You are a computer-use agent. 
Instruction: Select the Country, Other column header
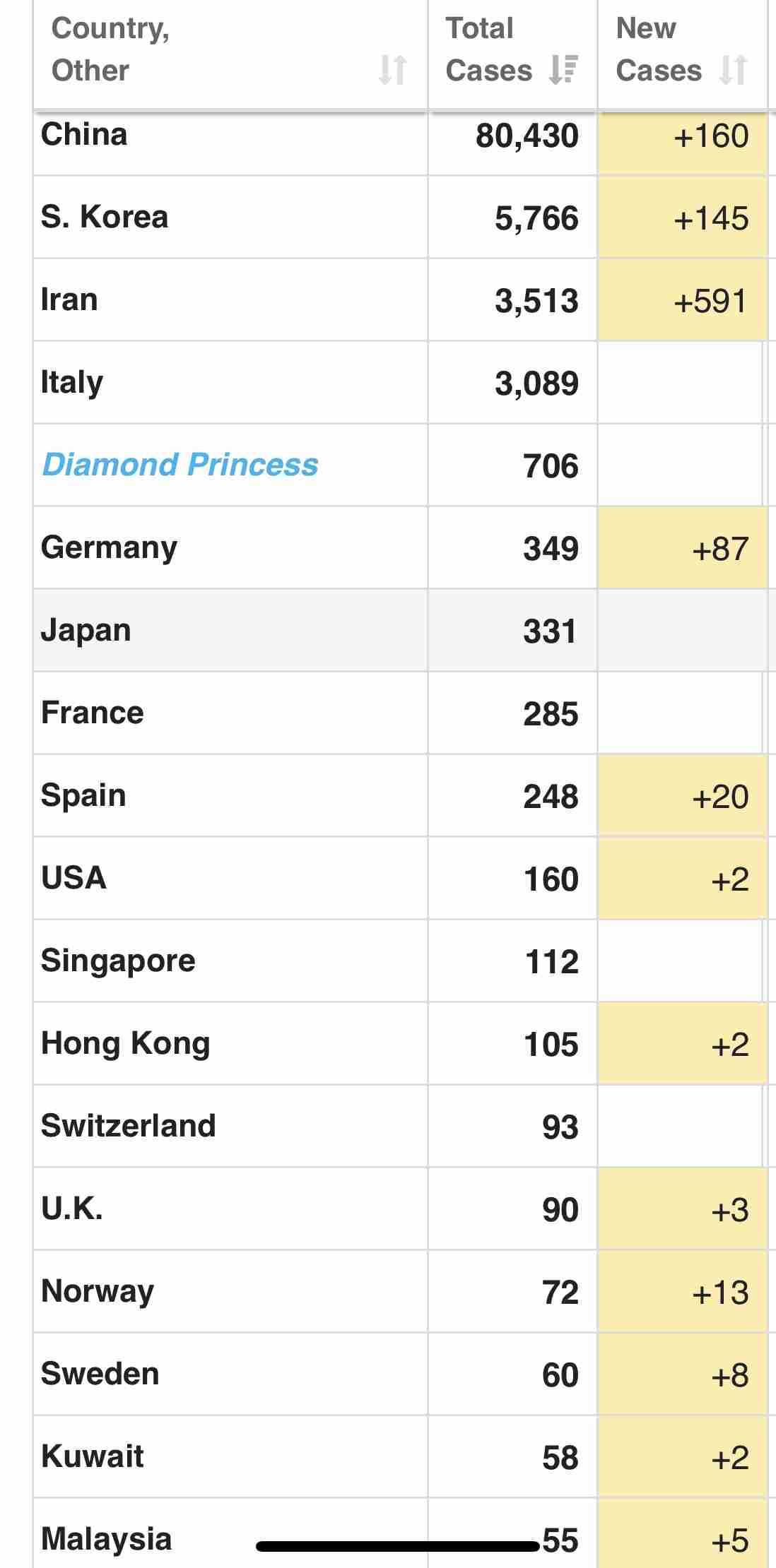[x=230, y=55]
